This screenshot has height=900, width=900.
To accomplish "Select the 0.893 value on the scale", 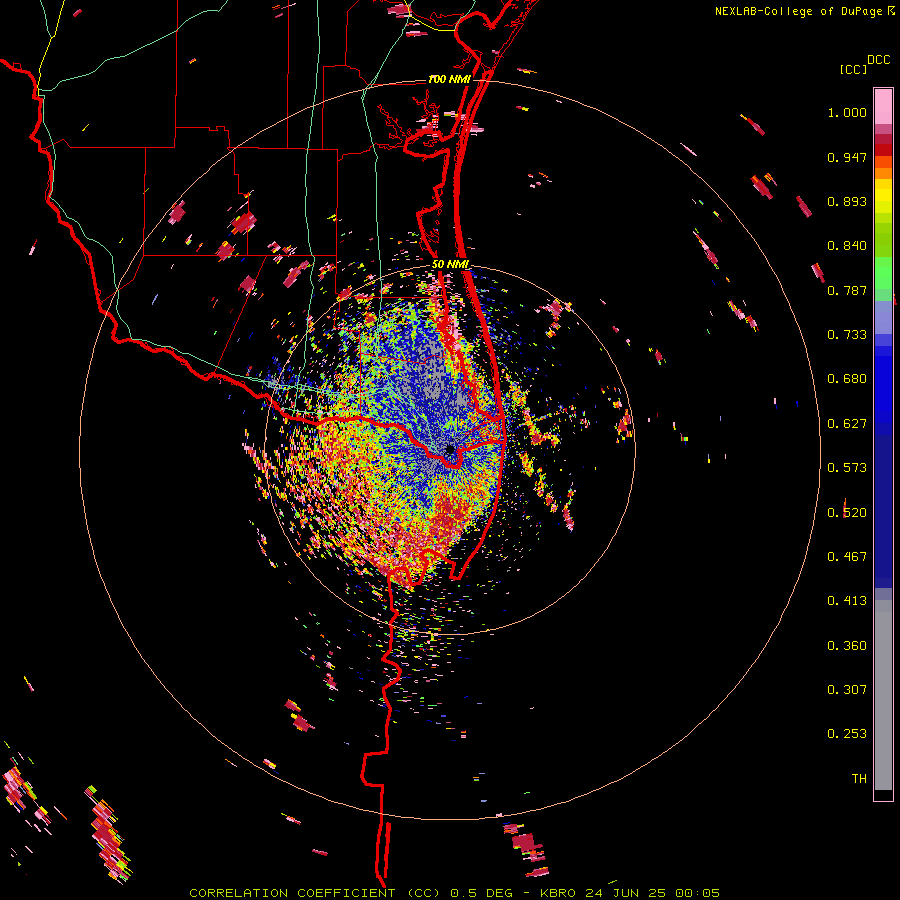I will [847, 201].
